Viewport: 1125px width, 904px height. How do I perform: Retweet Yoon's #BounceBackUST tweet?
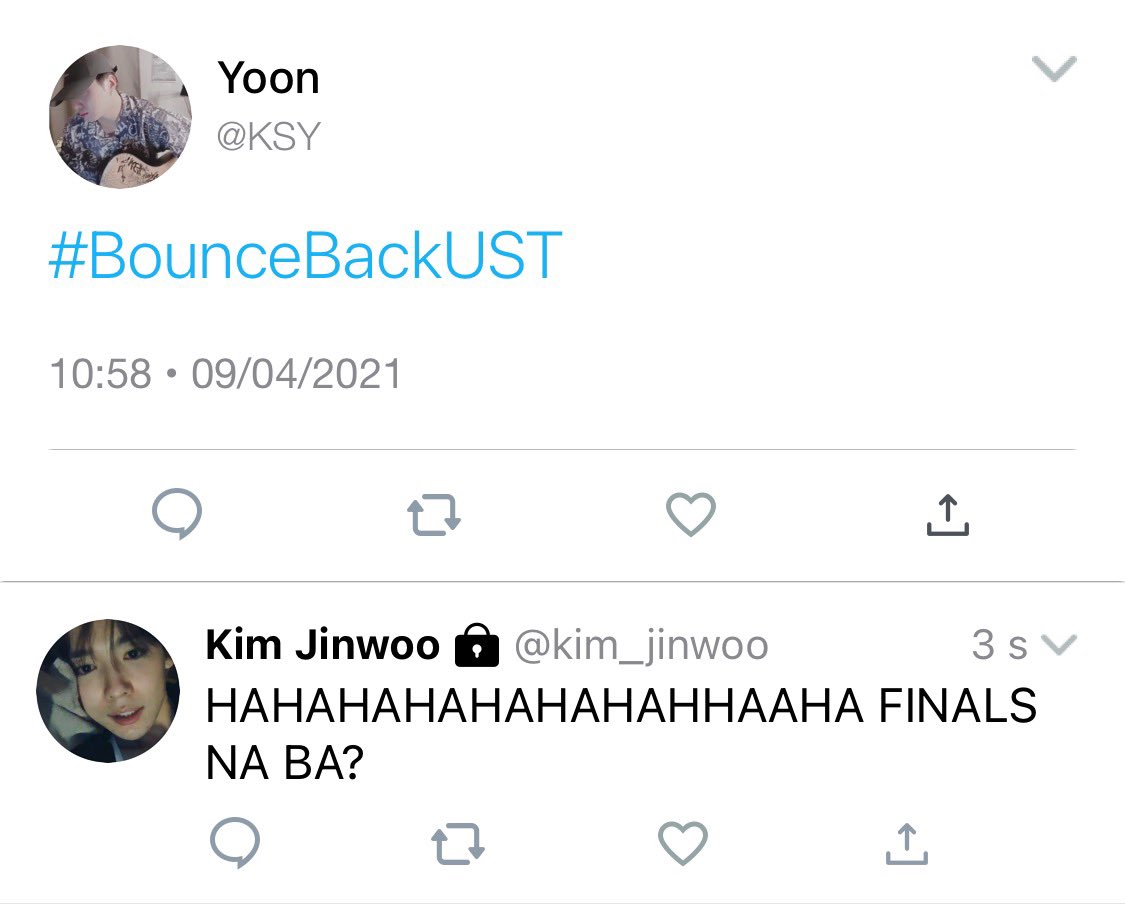click(x=433, y=514)
